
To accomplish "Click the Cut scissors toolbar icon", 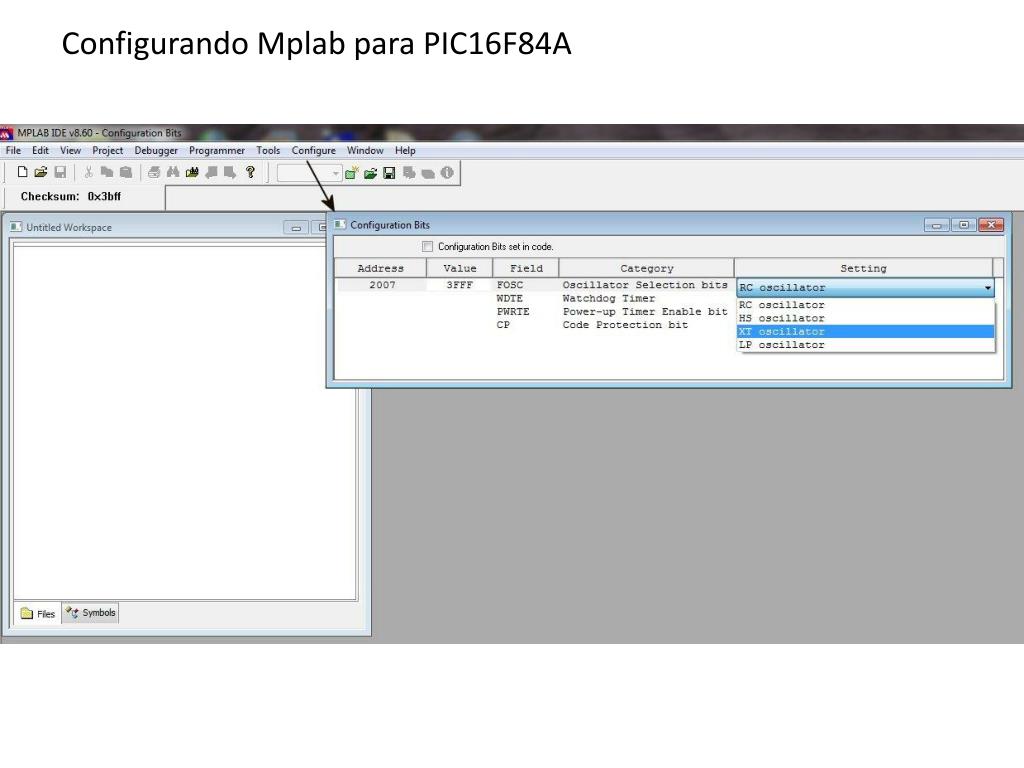I will (x=88, y=172).
